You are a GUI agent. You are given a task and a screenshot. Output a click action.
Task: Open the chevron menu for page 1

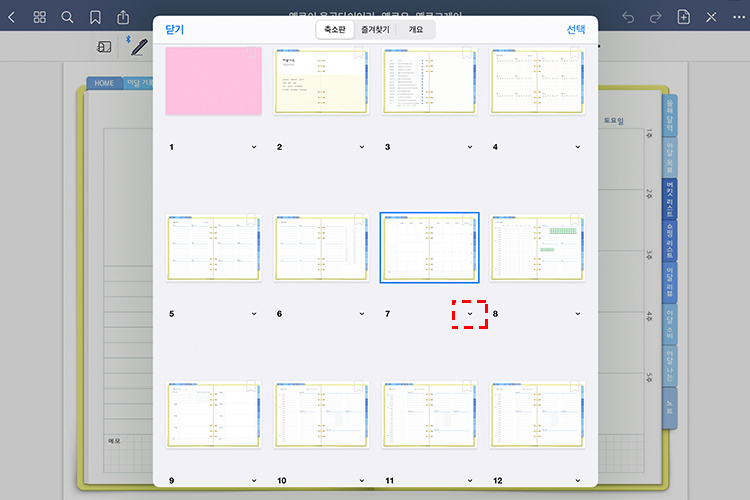254,147
